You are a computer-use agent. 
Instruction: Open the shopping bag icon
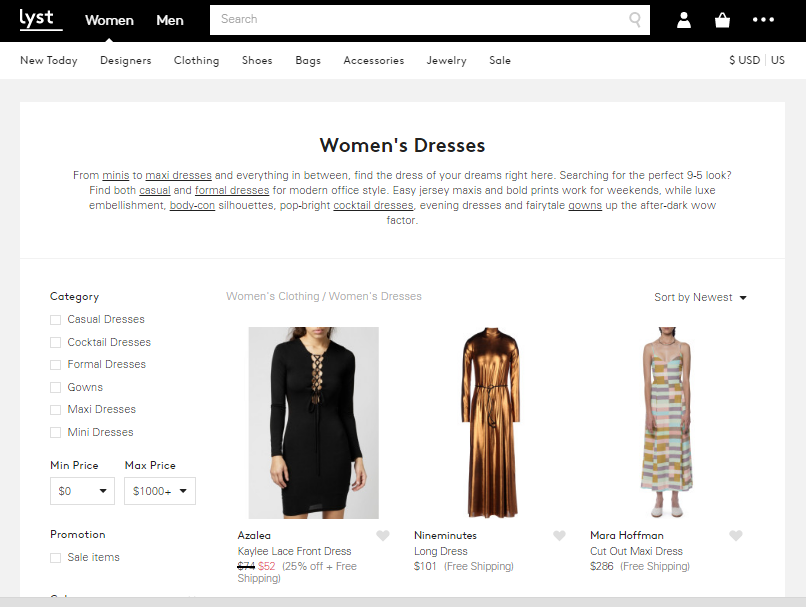tap(722, 20)
